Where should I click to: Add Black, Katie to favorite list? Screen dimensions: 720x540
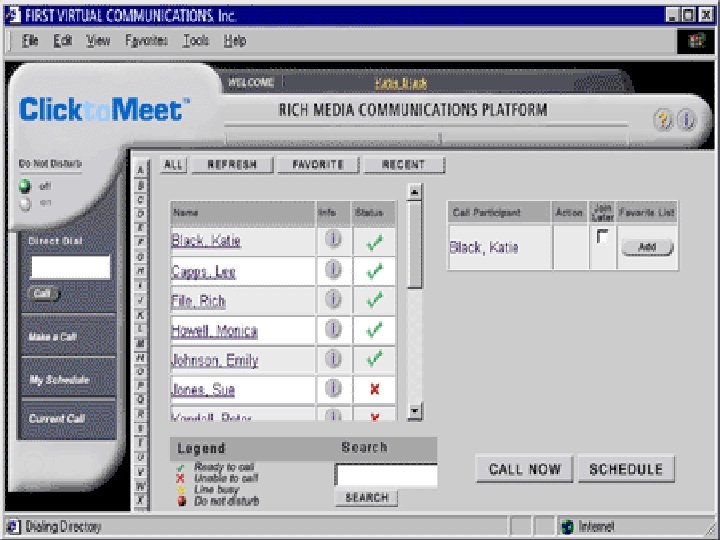tap(647, 247)
